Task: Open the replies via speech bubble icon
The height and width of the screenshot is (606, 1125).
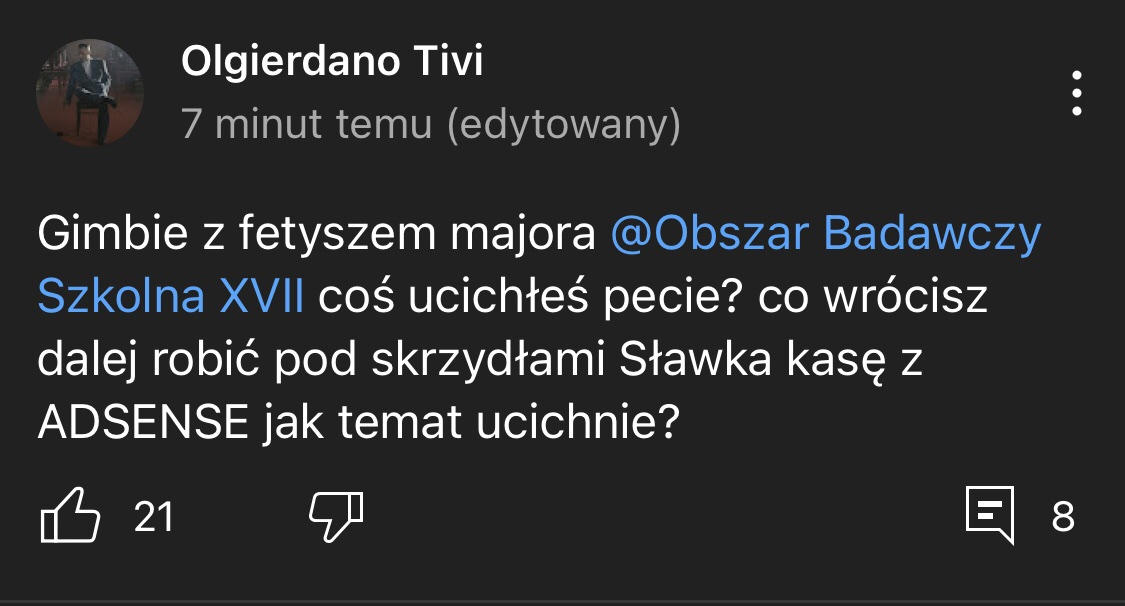Action: tap(990, 516)
